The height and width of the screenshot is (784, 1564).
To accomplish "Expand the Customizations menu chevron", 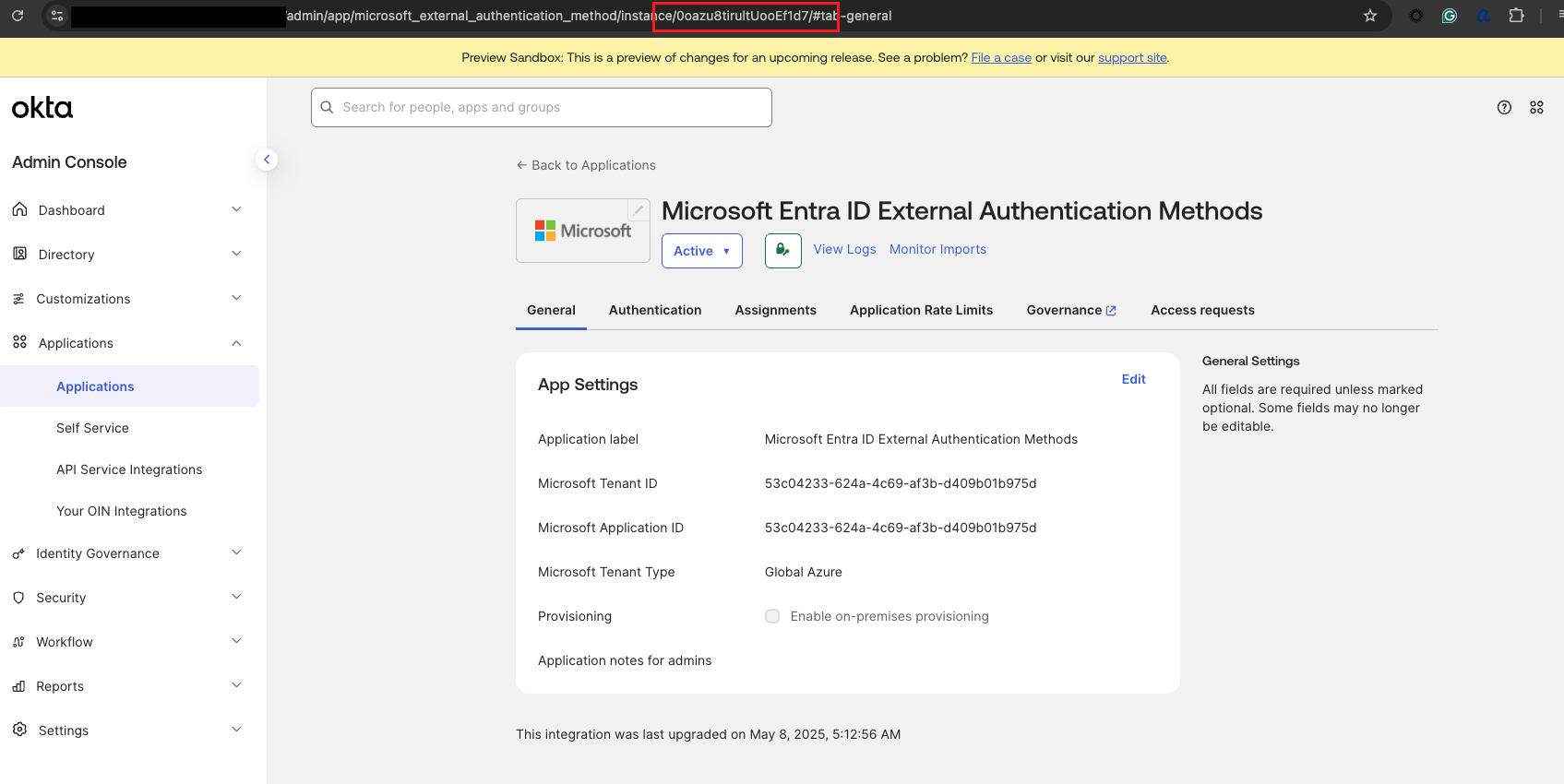I will tap(236, 298).
